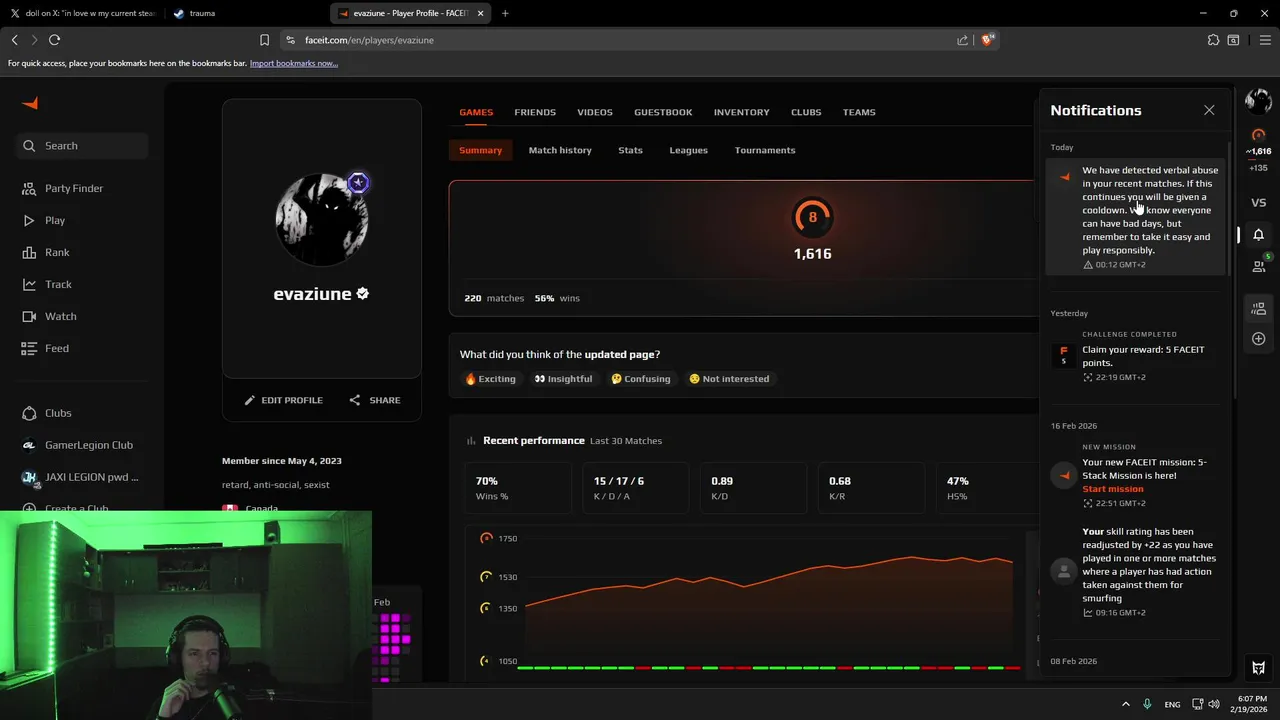Click the Brave shields icon
The width and height of the screenshot is (1280, 720).
pos(988,40)
